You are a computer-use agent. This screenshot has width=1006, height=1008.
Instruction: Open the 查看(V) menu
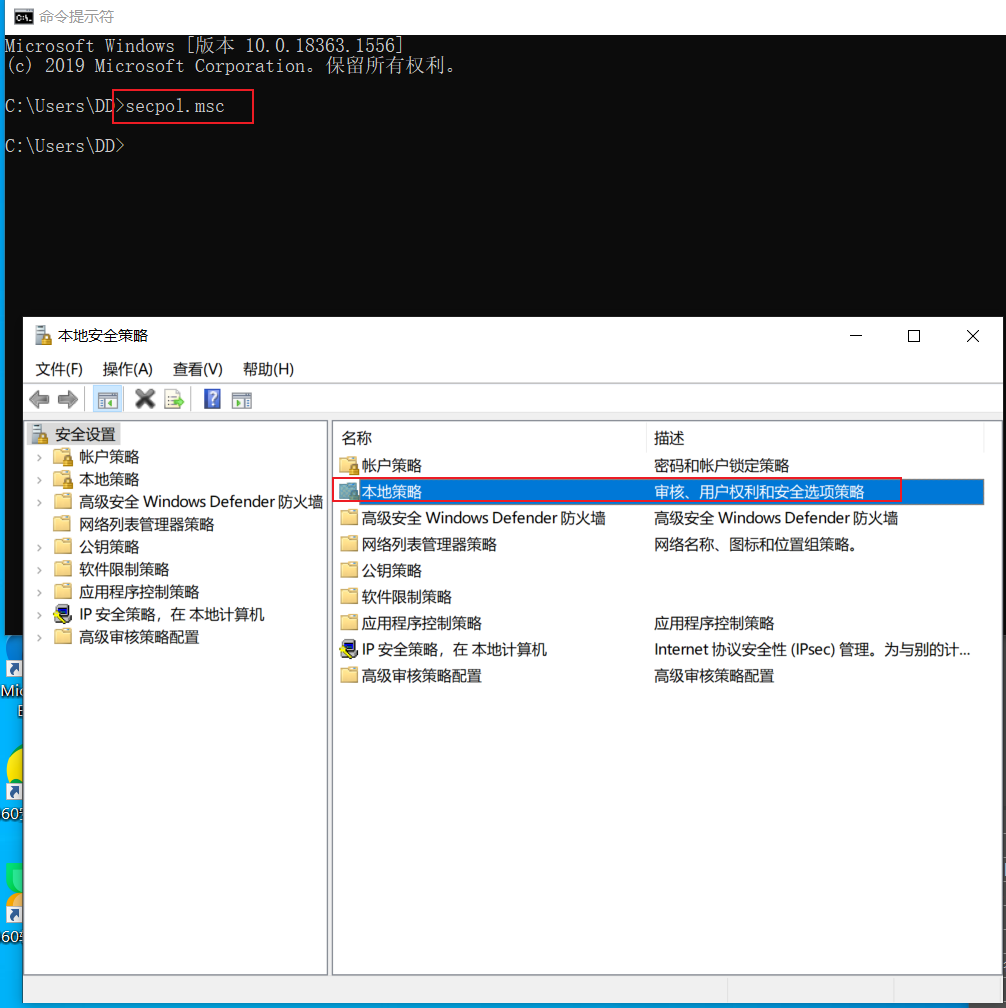(x=198, y=370)
